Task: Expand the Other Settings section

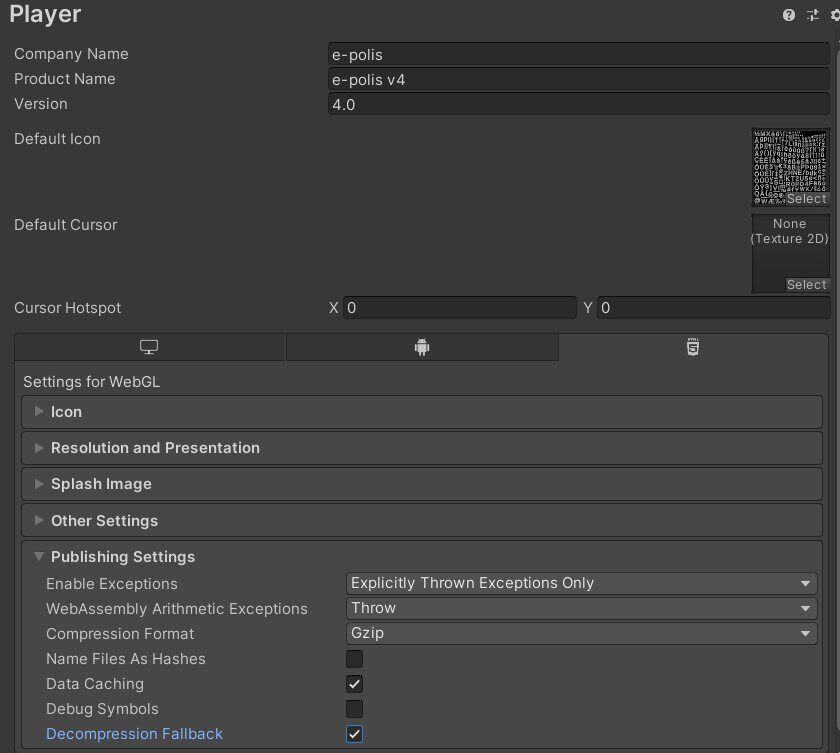Action: pyautogui.click(x=422, y=521)
